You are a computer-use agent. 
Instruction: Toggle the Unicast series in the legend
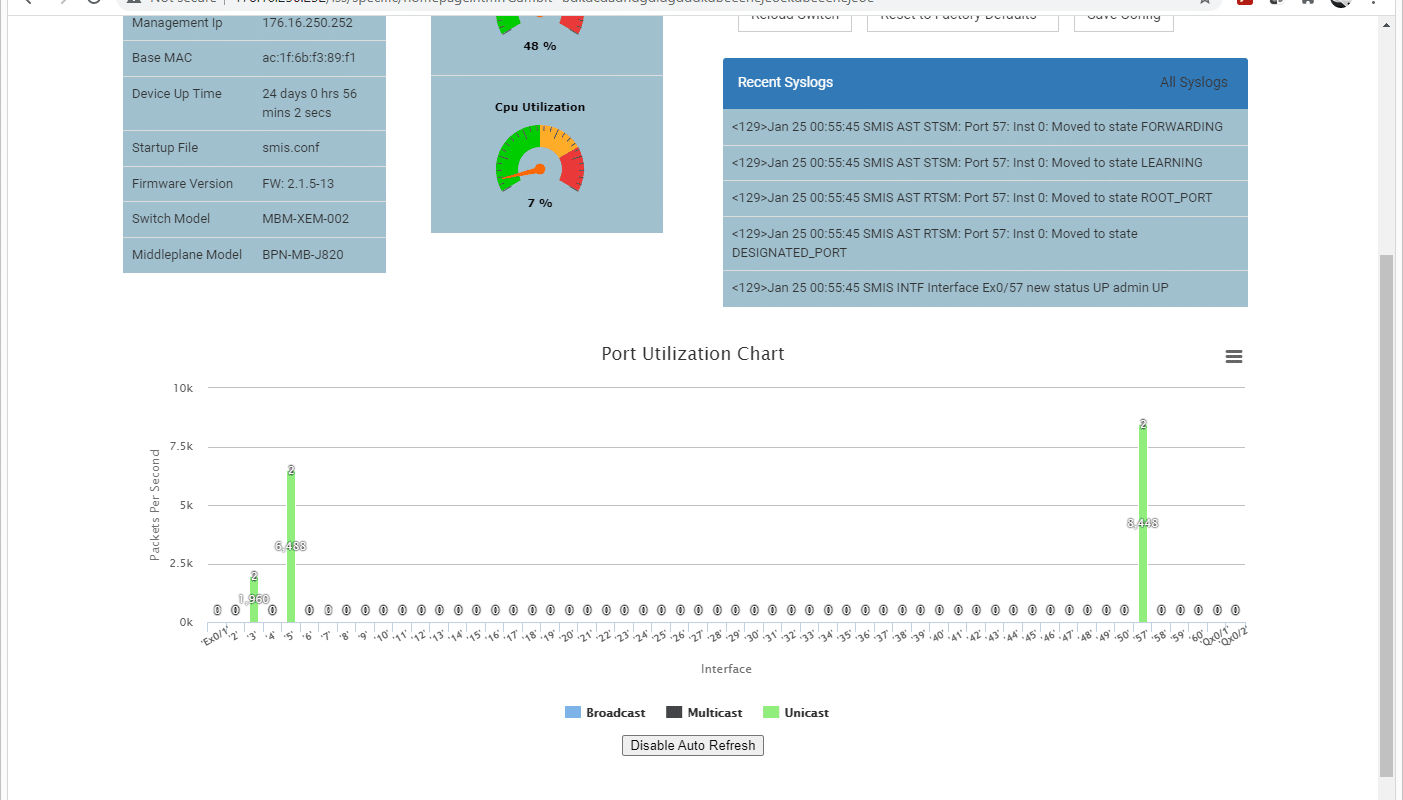[796, 713]
